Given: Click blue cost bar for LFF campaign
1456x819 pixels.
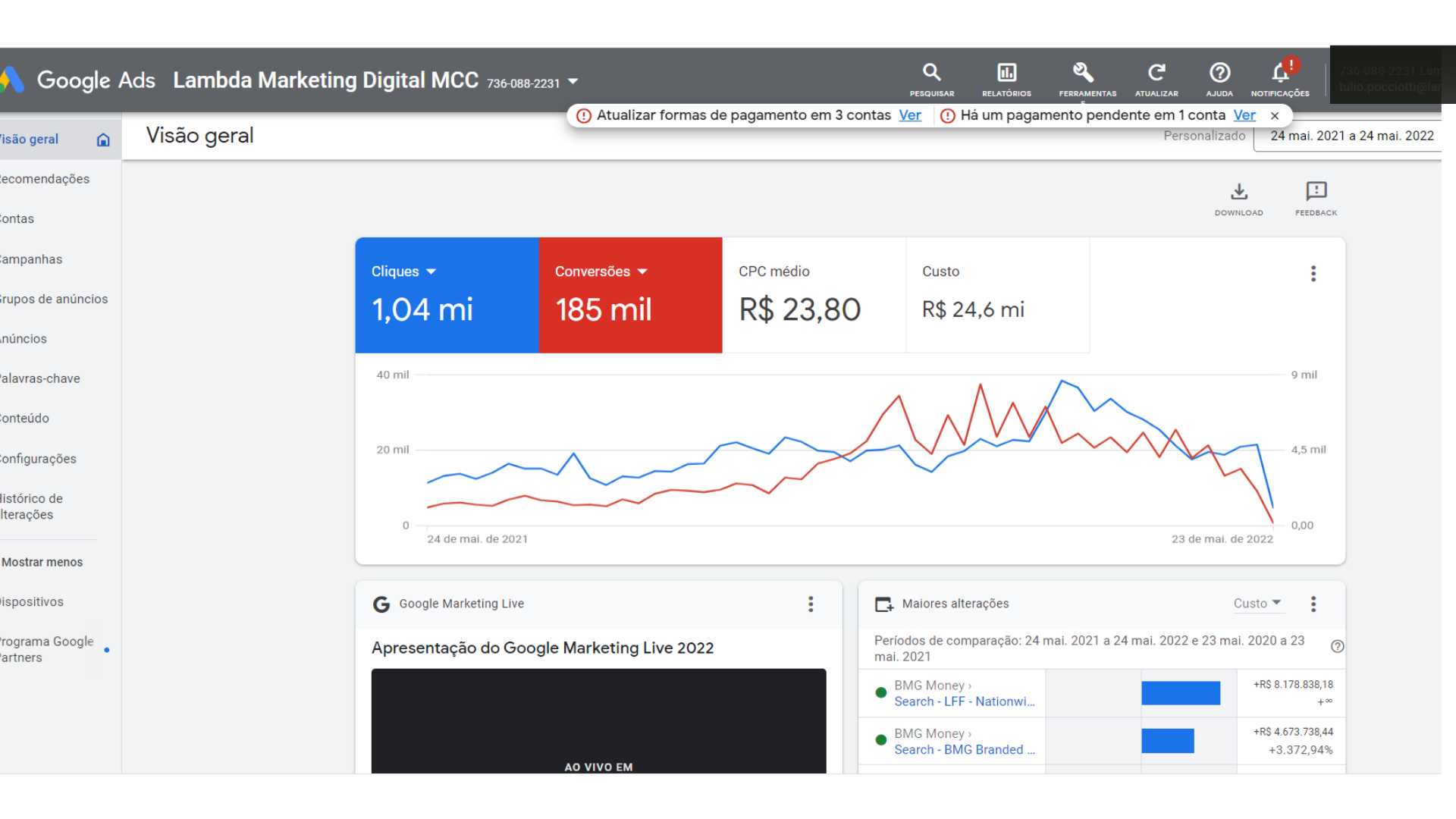Looking at the screenshot, I should pyautogui.click(x=1181, y=693).
